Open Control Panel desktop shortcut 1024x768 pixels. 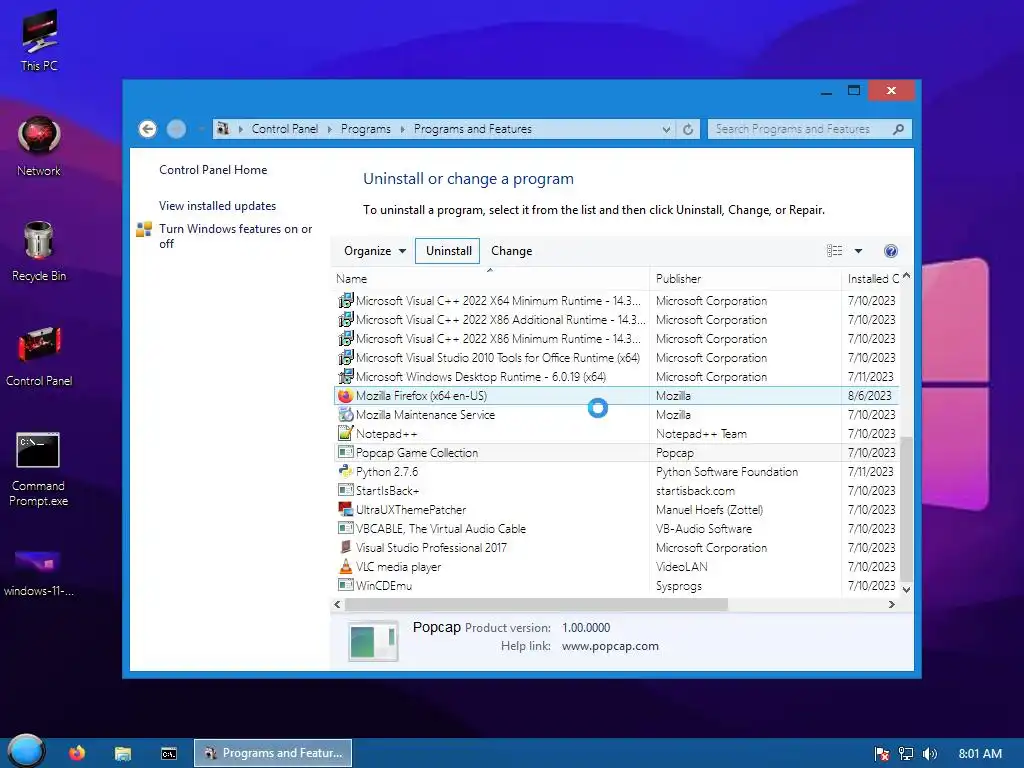coord(39,357)
